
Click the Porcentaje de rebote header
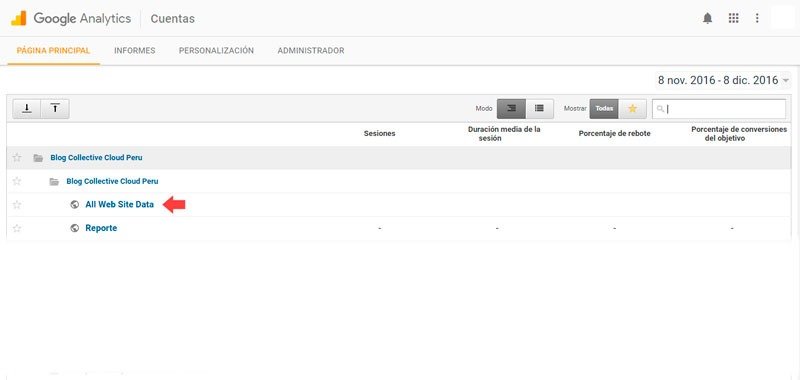click(615, 134)
